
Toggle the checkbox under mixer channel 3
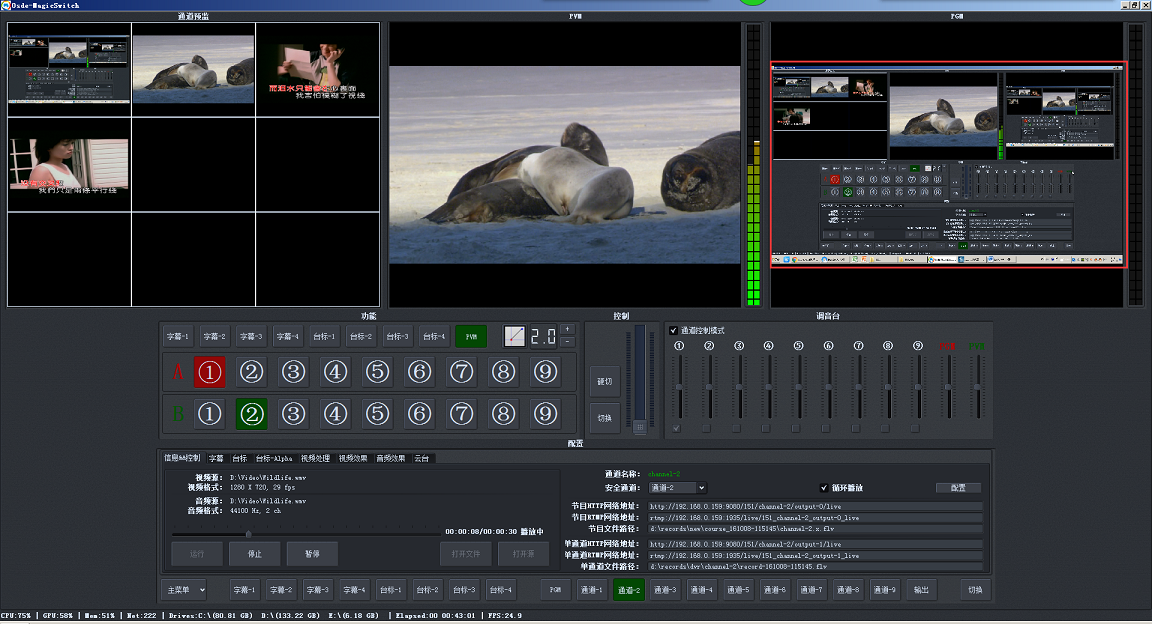tap(736, 428)
